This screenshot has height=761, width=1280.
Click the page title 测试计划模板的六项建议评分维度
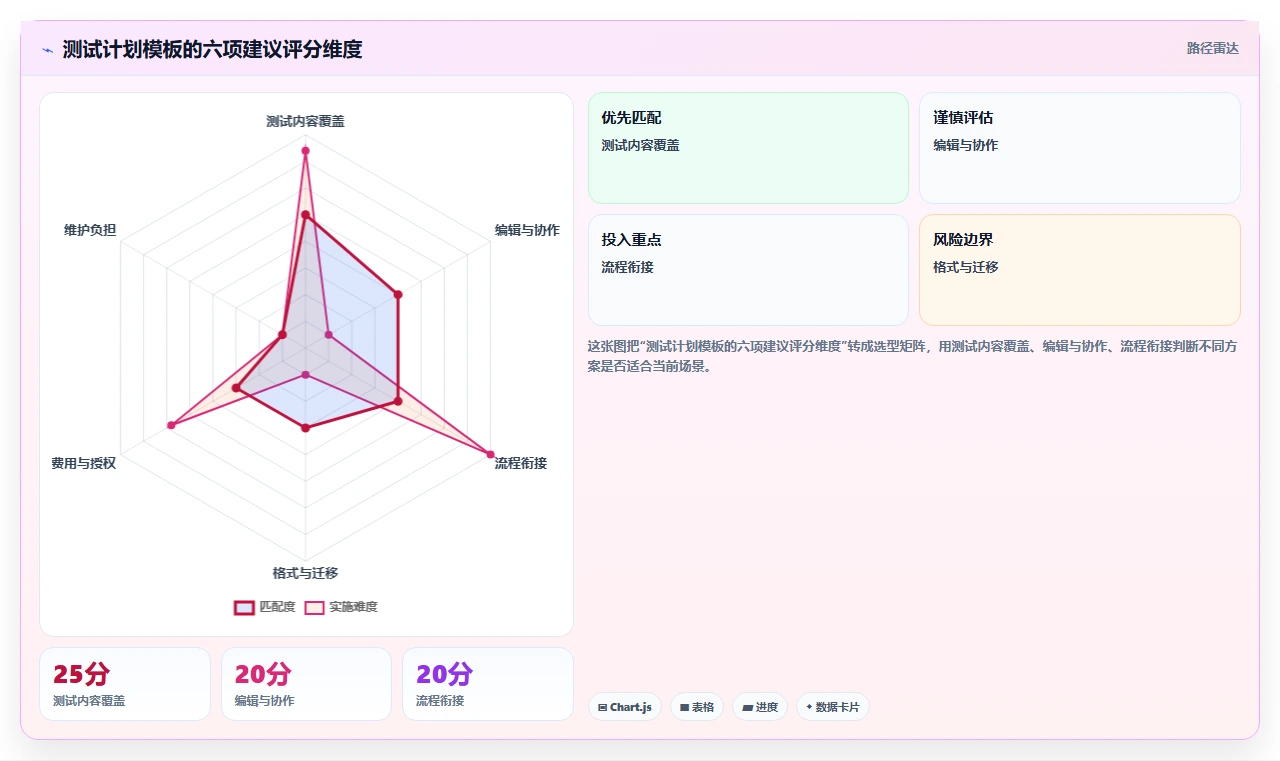click(x=212, y=49)
